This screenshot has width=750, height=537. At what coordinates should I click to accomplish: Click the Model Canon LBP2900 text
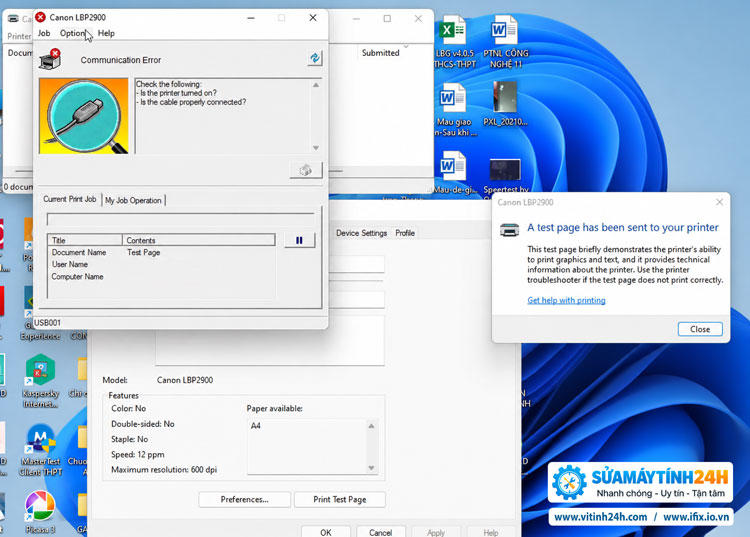[x=185, y=380]
